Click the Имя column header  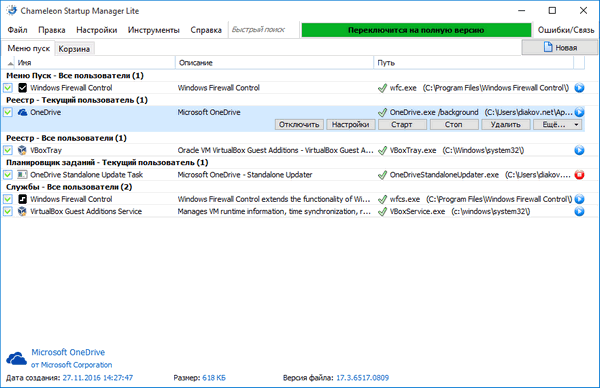tap(95, 63)
